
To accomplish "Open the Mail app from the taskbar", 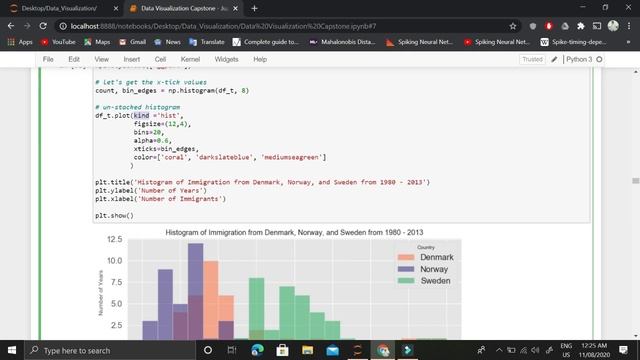I will (333, 350).
